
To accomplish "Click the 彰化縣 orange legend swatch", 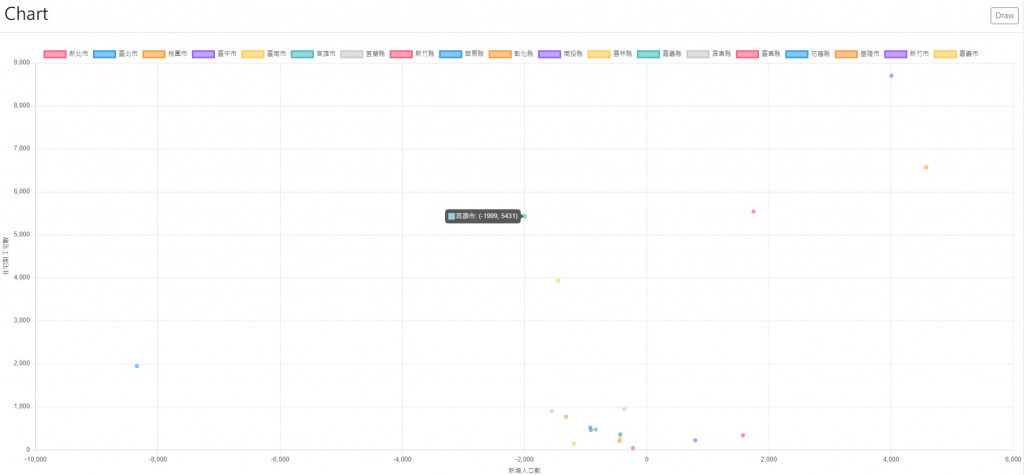I will pyautogui.click(x=499, y=54).
